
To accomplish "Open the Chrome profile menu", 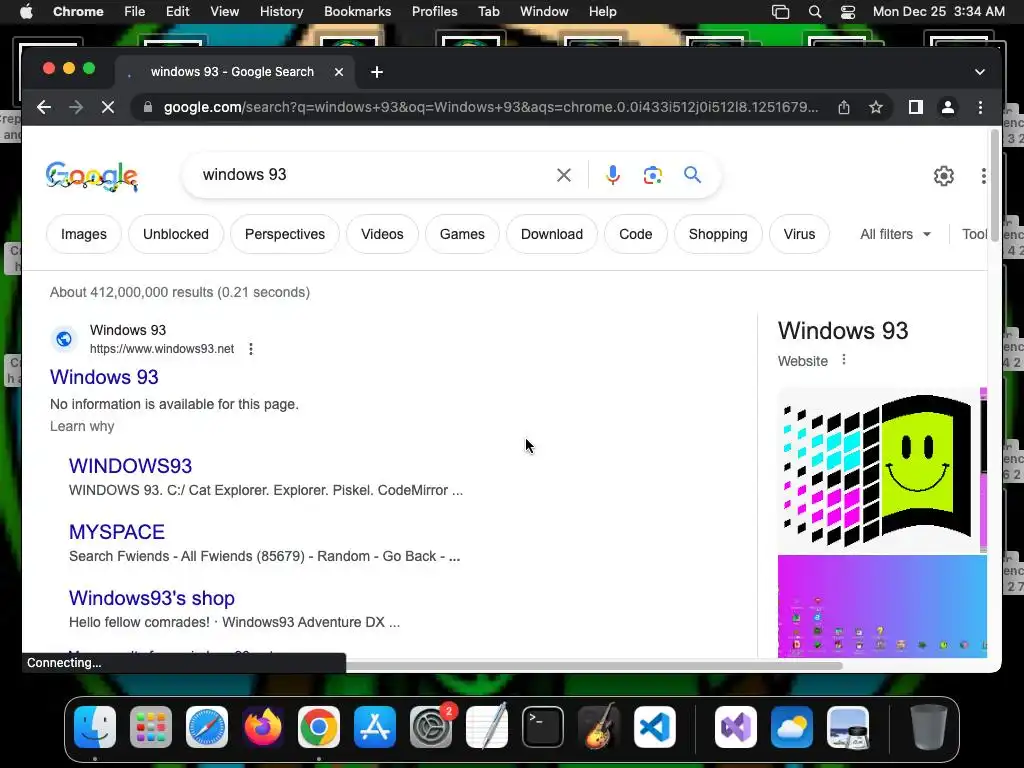I will pyautogui.click(x=948, y=107).
